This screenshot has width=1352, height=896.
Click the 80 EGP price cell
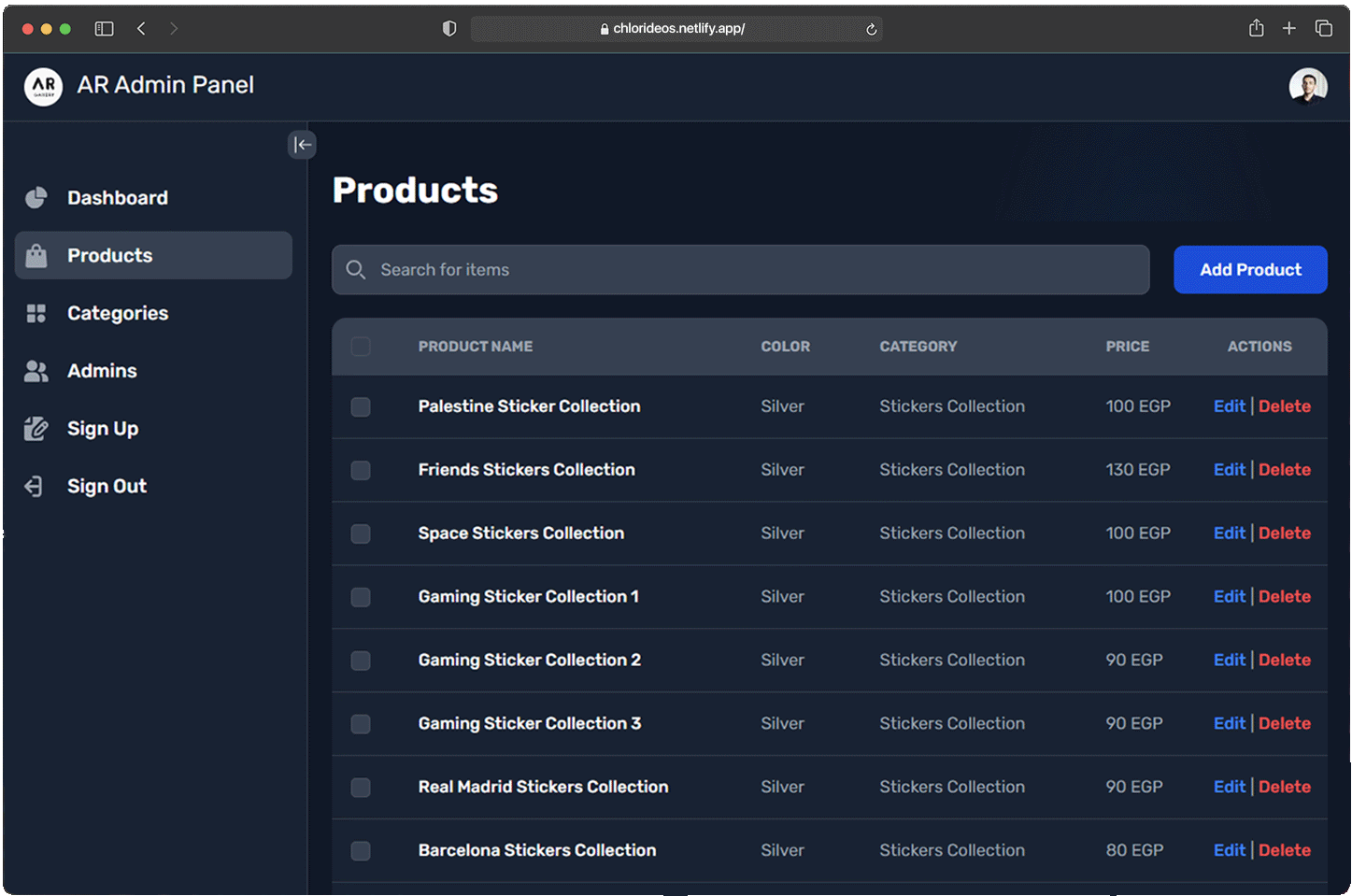coord(1134,850)
